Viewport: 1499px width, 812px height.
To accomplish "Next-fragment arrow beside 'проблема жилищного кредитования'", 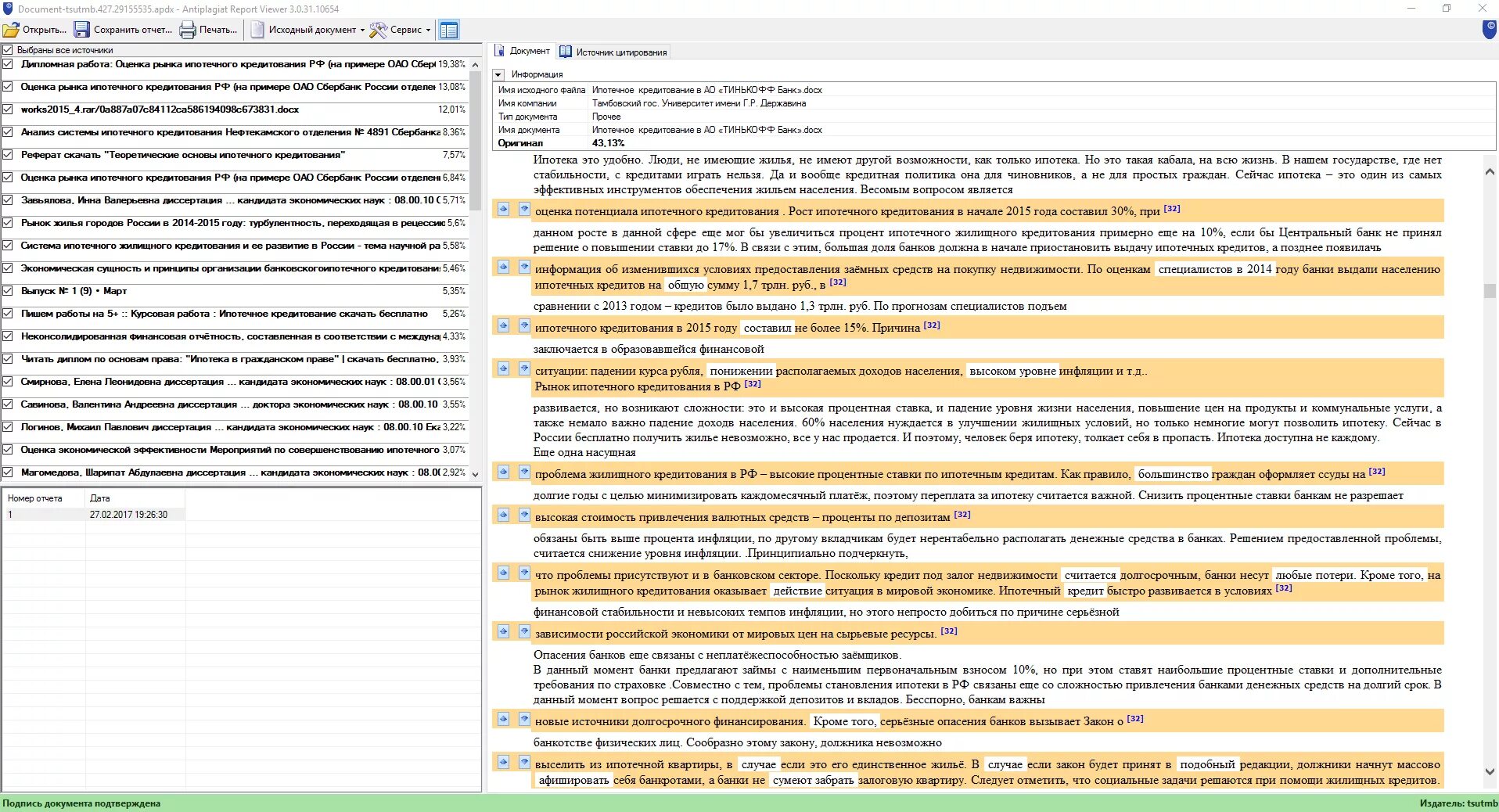I will tap(524, 472).
